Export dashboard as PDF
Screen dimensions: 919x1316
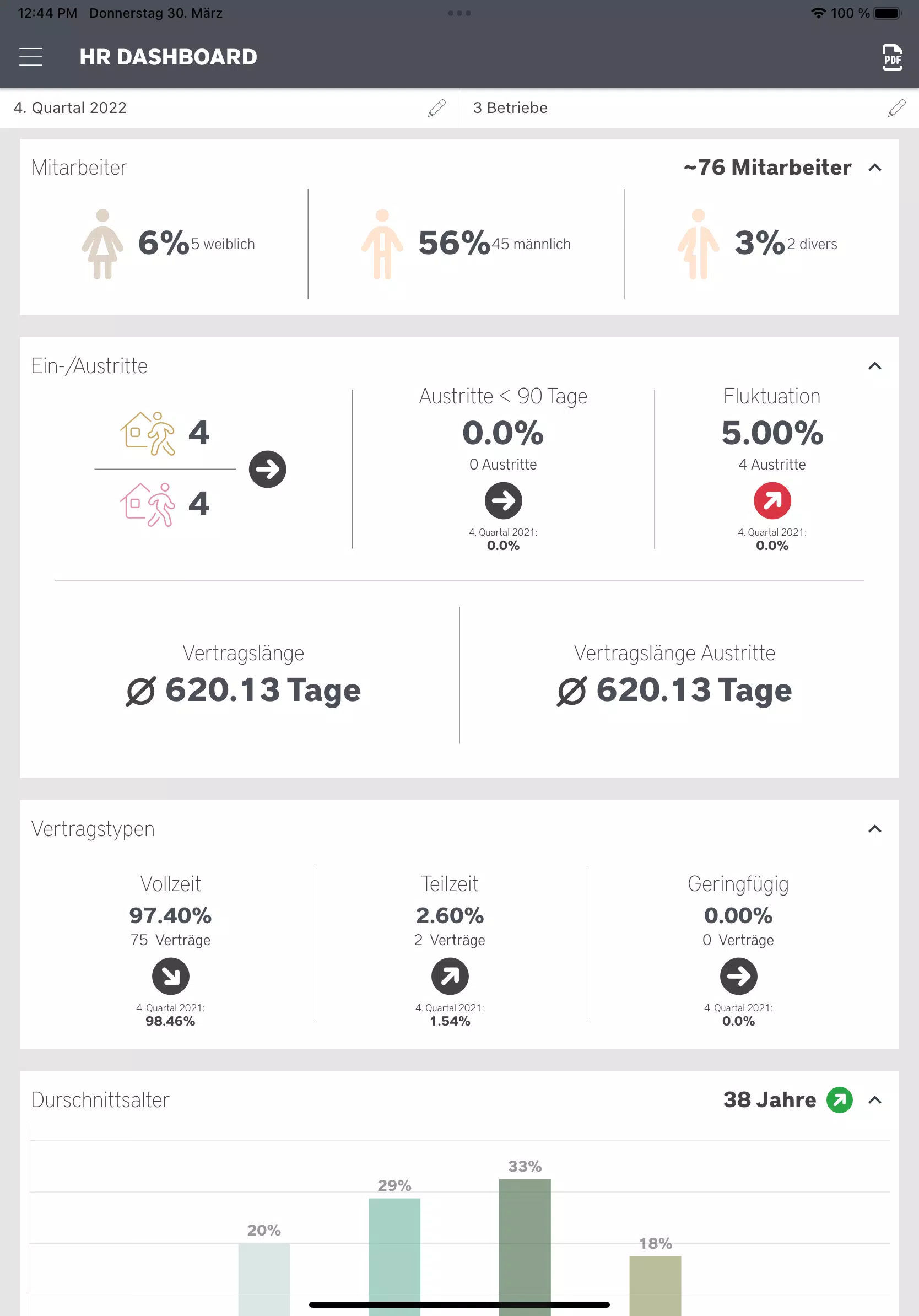(892, 57)
